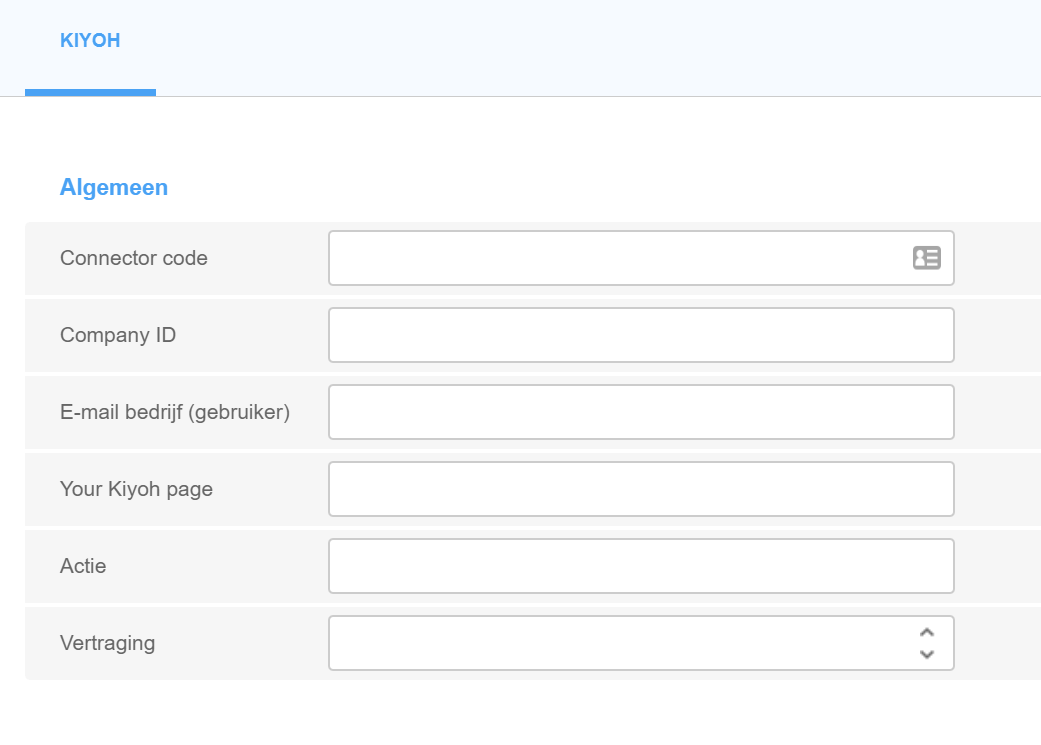The height and width of the screenshot is (745, 1041).
Task: Click the Vertraging label
Action: pos(107,643)
